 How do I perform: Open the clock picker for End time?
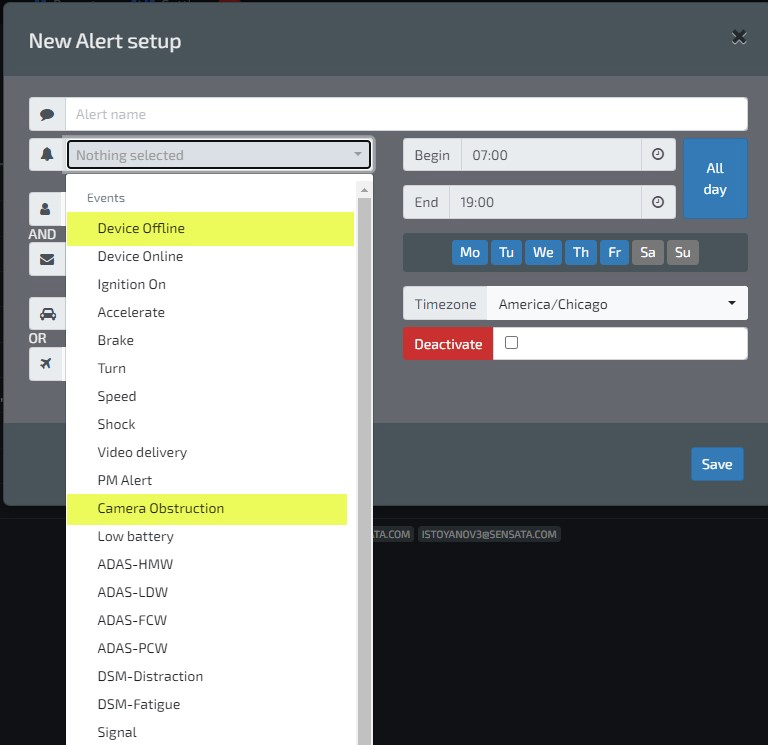pyautogui.click(x=658, y=202)
